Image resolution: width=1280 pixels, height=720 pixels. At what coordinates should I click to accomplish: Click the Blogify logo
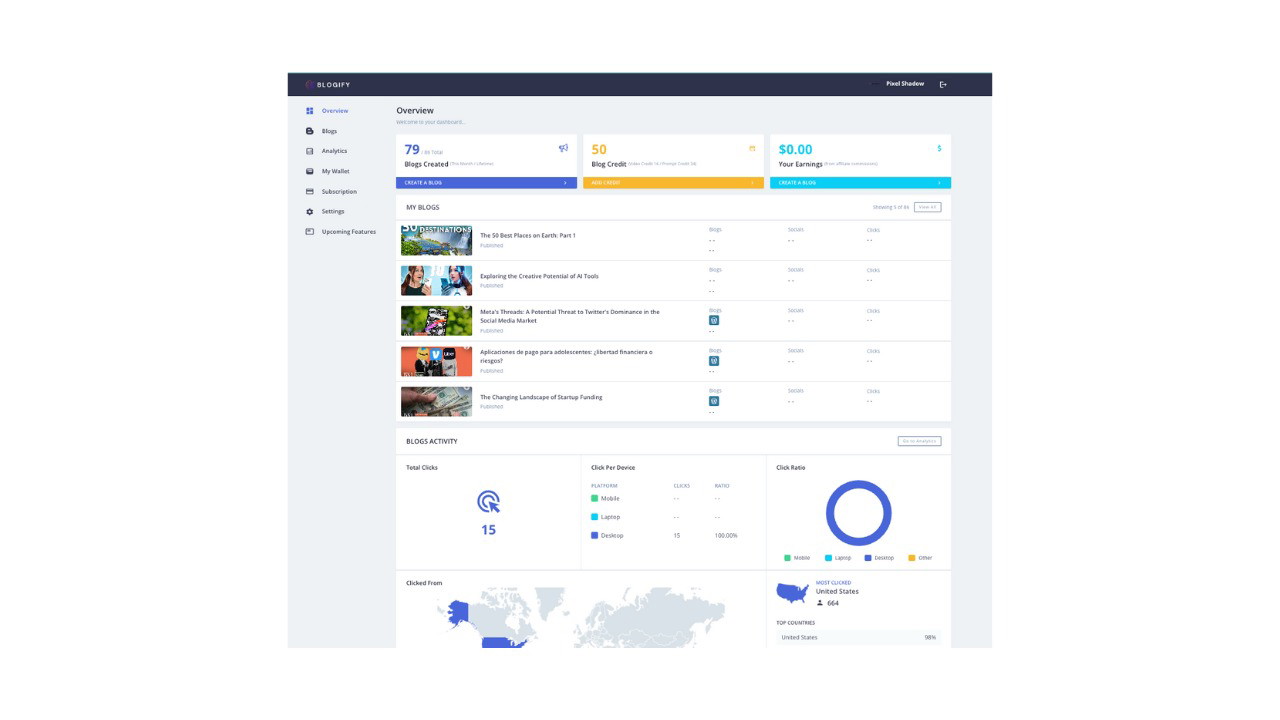(x=326, y=85)
